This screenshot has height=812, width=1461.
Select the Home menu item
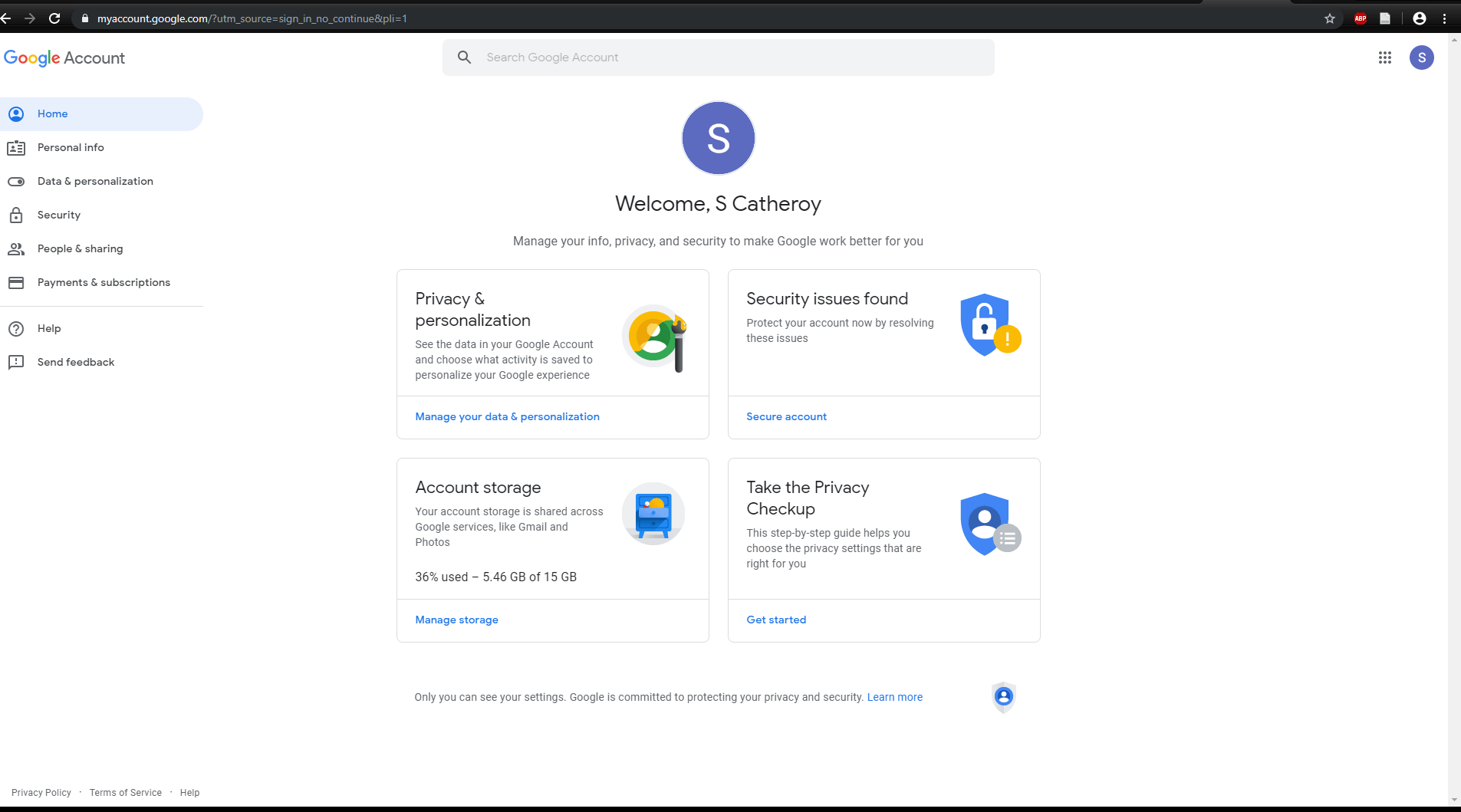pos(101,114)
